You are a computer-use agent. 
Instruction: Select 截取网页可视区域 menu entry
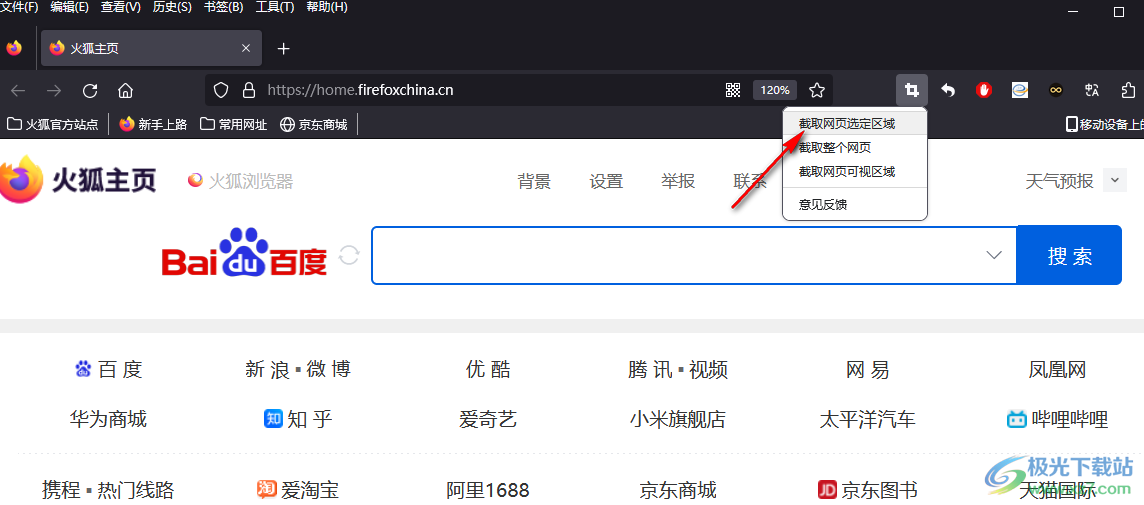(854, 172)
